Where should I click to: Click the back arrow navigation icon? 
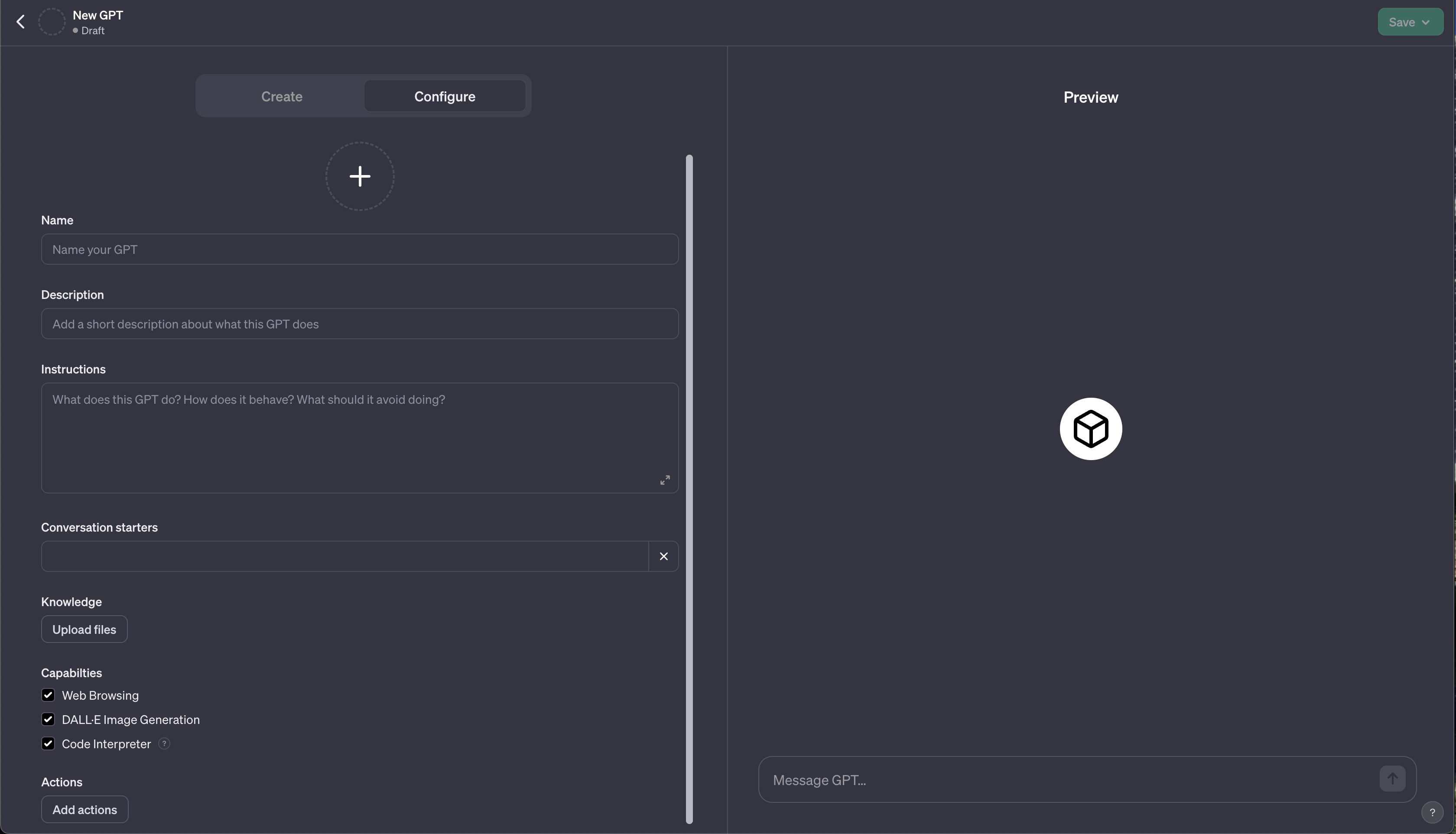click(x=19, y=21)
